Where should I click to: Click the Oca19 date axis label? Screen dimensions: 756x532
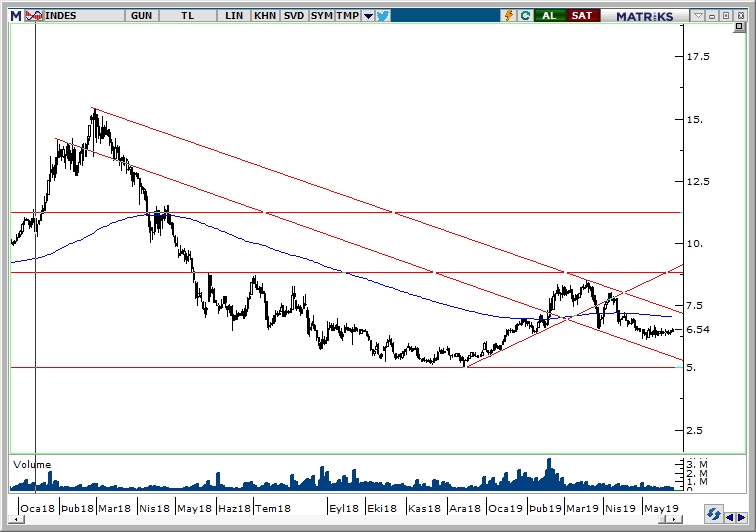click(x=505, y=508)
